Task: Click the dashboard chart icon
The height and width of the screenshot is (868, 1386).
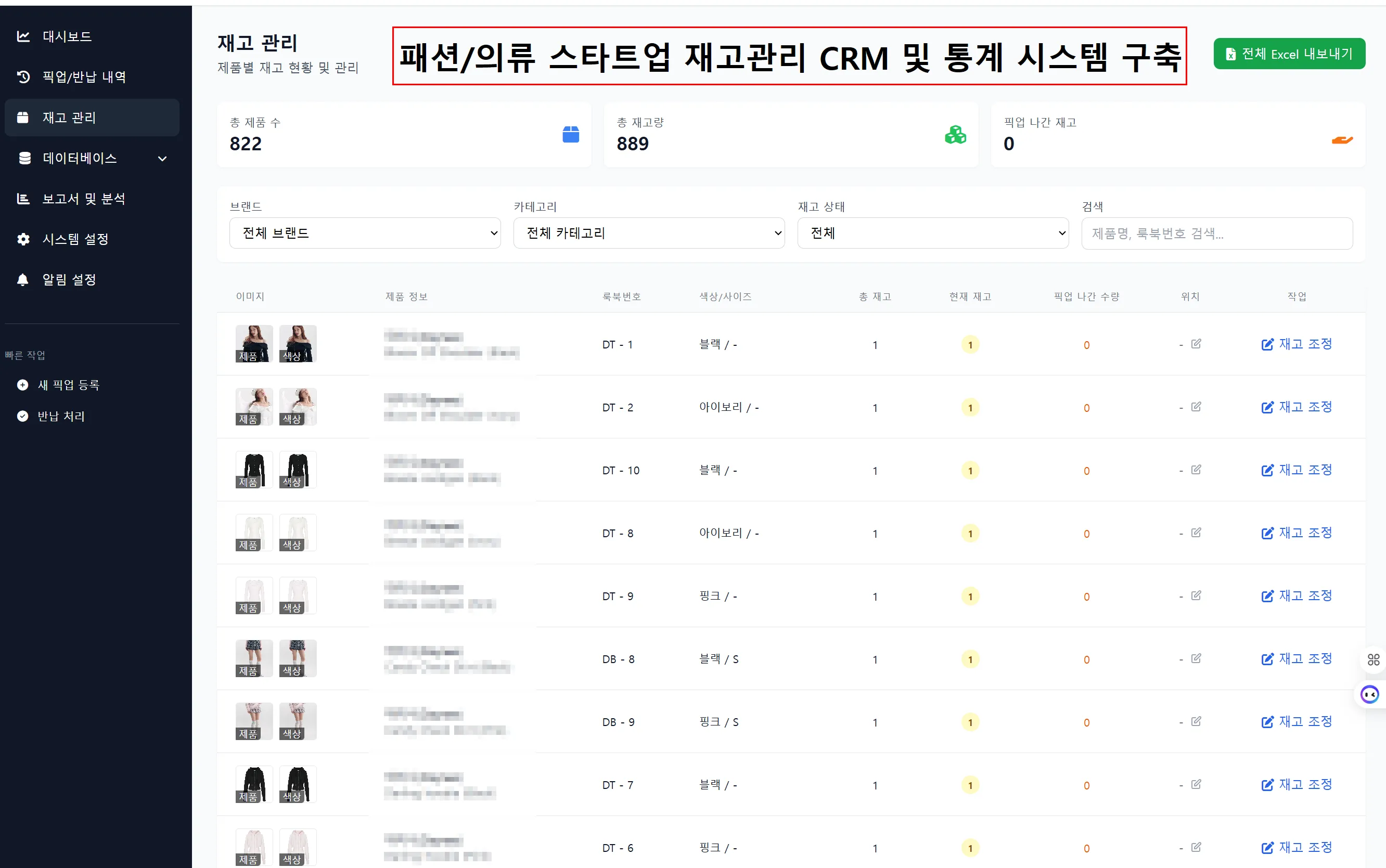Action: [23, 37]
